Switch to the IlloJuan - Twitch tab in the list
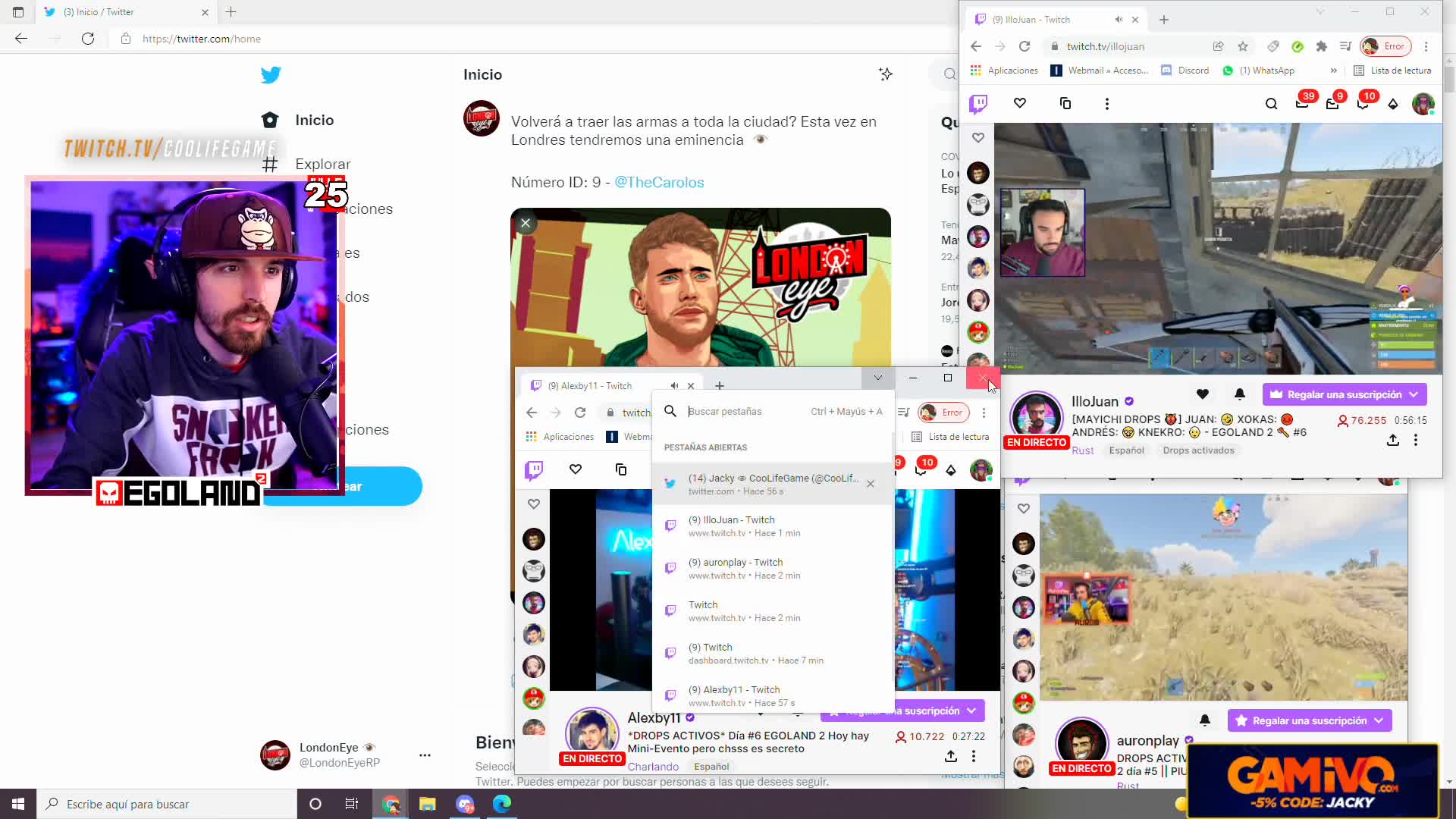Image resolution: width=1456 pixels, height=819 pixels. click(x=773, y=526)
